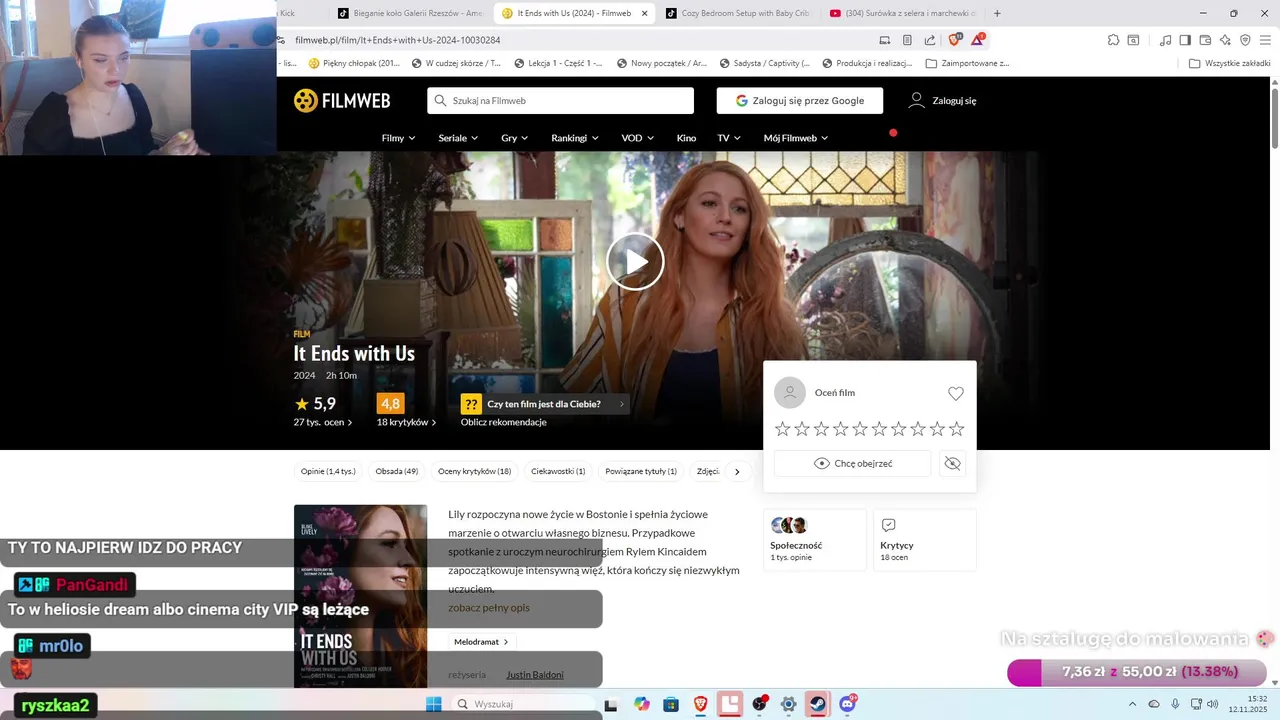Click the Chcę obejrzeć button
This screenshot has height=720, width=1280.
click(x=852, y=463)
